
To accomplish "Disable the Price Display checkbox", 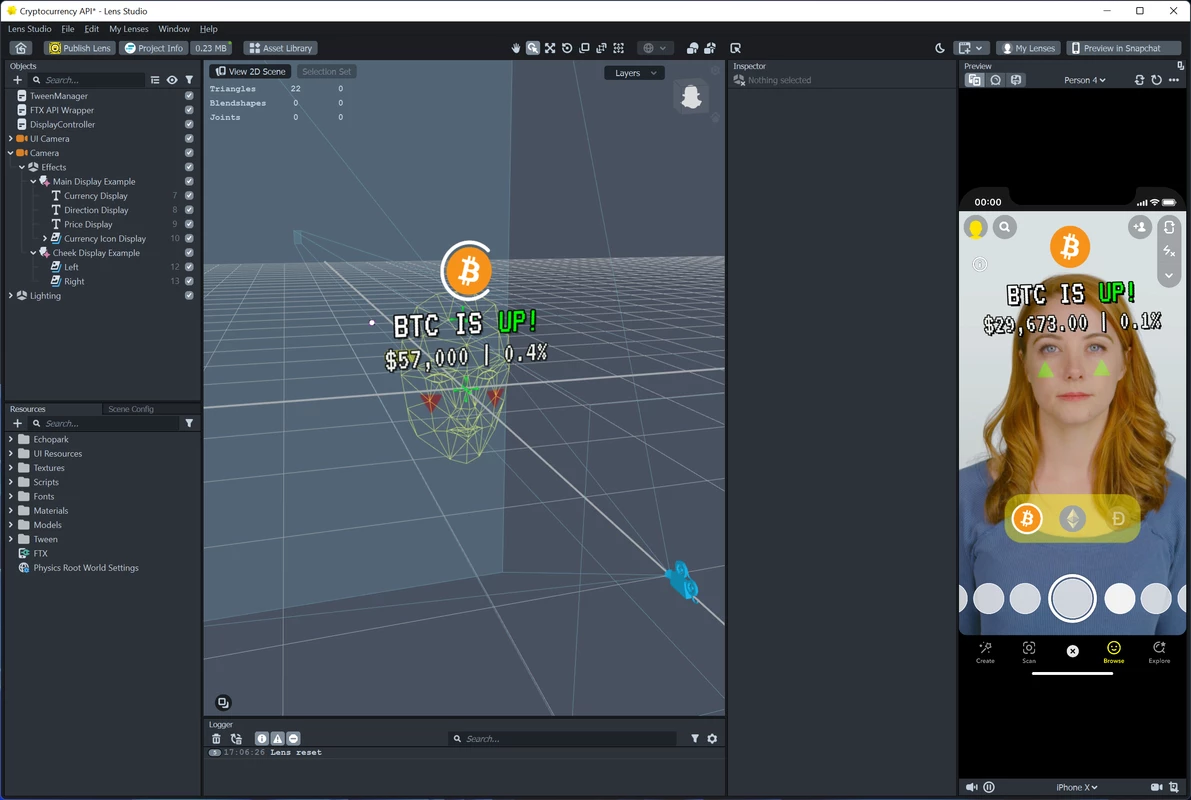I will click(189, 224).
